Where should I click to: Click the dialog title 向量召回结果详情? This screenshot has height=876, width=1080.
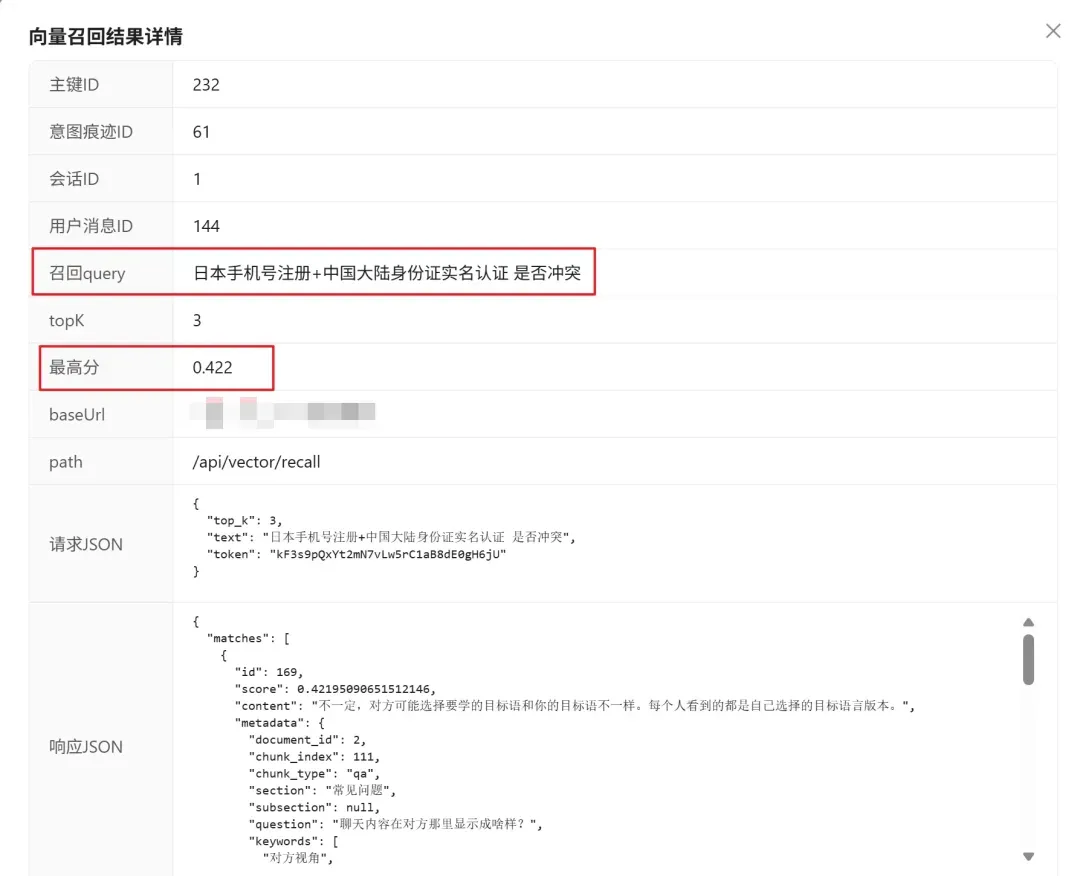coord(105,37)
